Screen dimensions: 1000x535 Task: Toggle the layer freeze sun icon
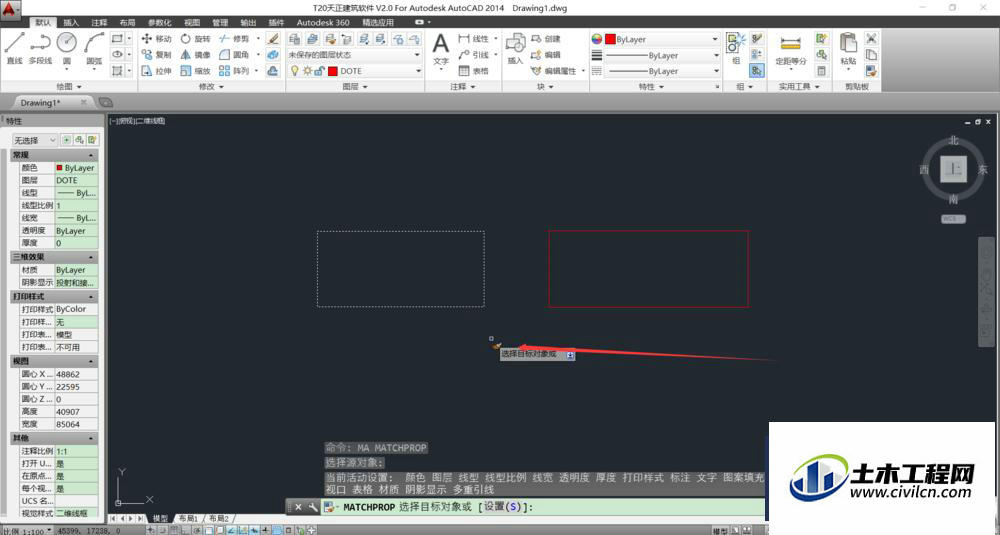pyautogui.click(x=307, y=71)
